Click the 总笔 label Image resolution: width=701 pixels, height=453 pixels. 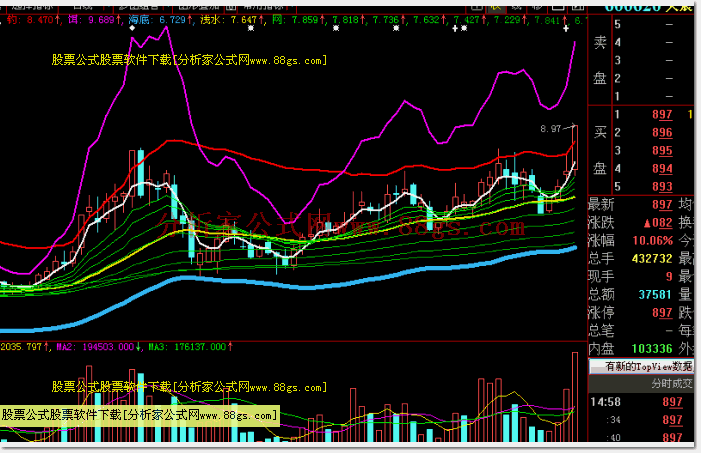[x=601, y=330]
